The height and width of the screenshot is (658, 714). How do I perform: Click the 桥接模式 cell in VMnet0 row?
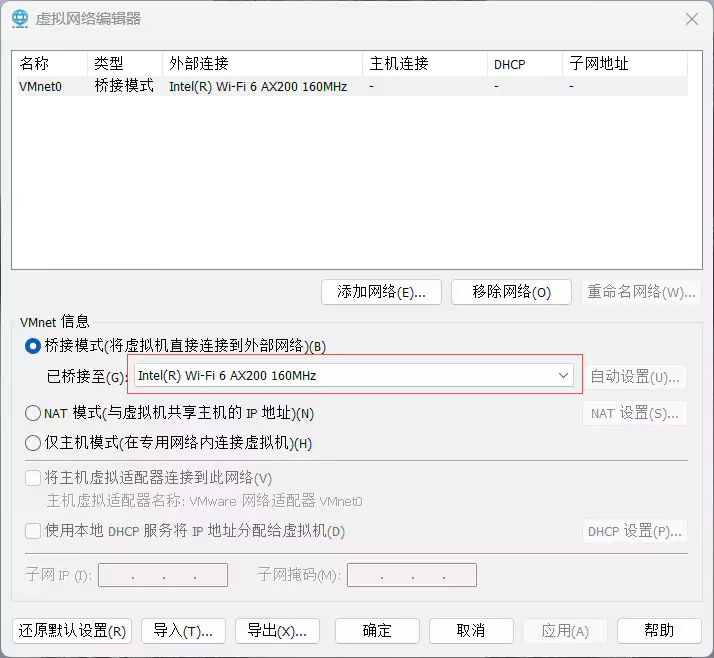click(124, 86)
